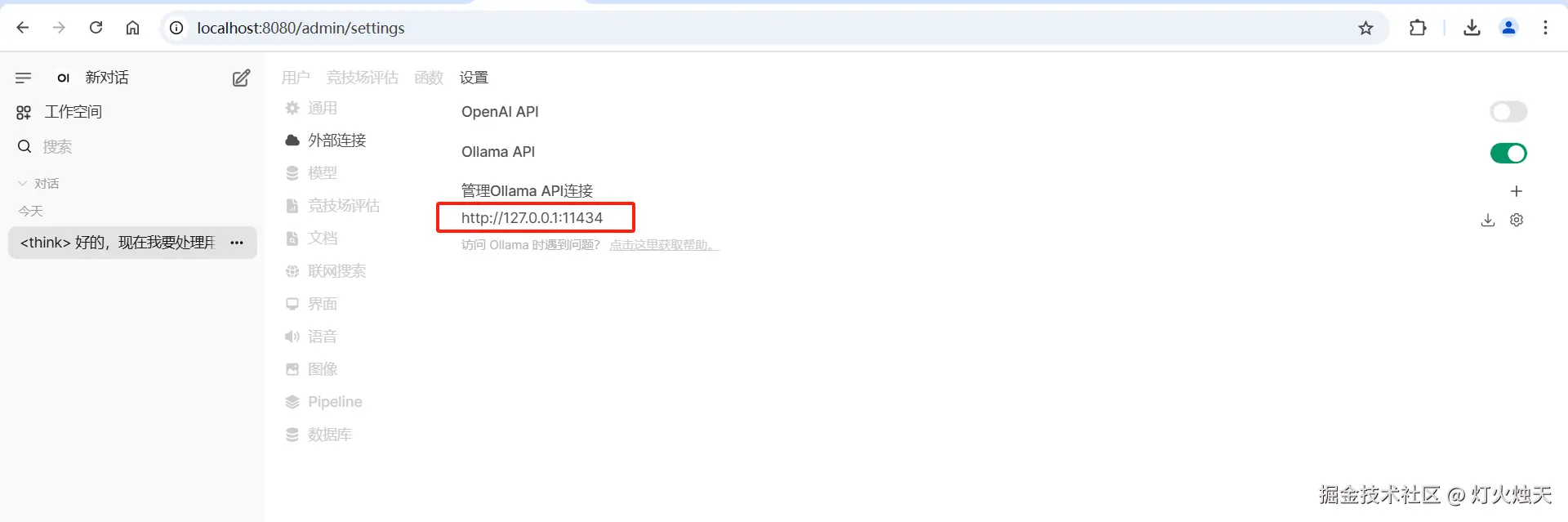Click the 点击这里获取帮助 help link

pyautogui.click(x=663, y=245)
